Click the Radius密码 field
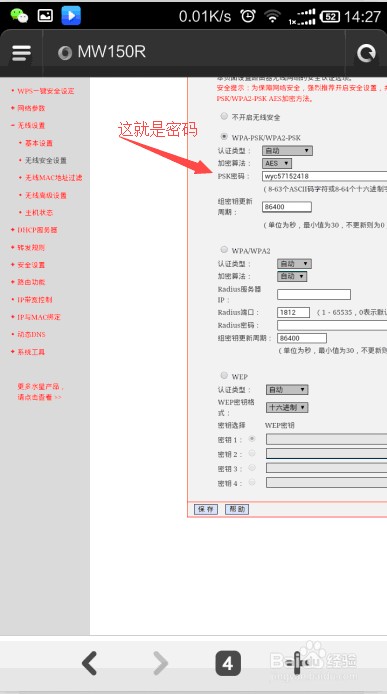This screenshot has height=694, width=387. click(x=332, y=325)
